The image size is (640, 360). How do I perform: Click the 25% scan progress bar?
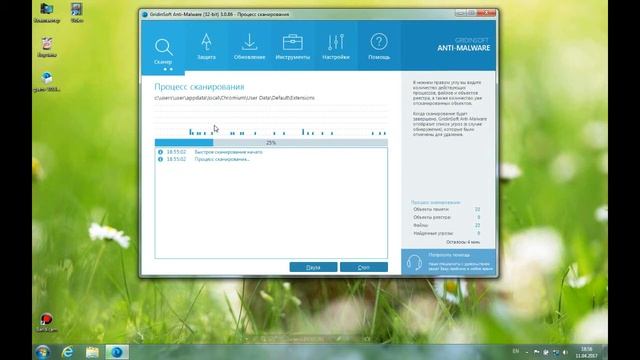(271, 143)
